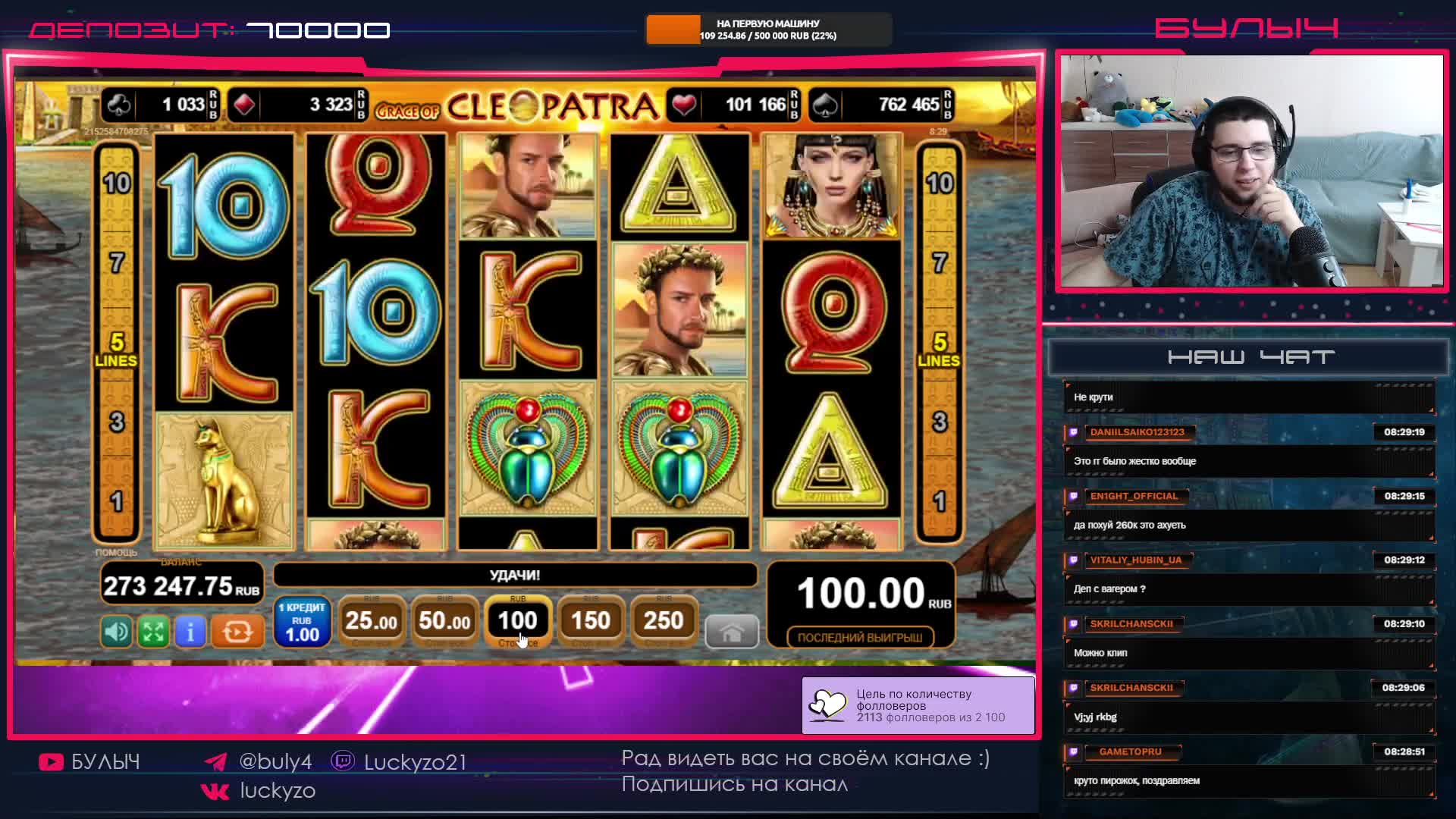Enable autoplay with orange loop icon
1456x819 pixels.
[237, 632]
